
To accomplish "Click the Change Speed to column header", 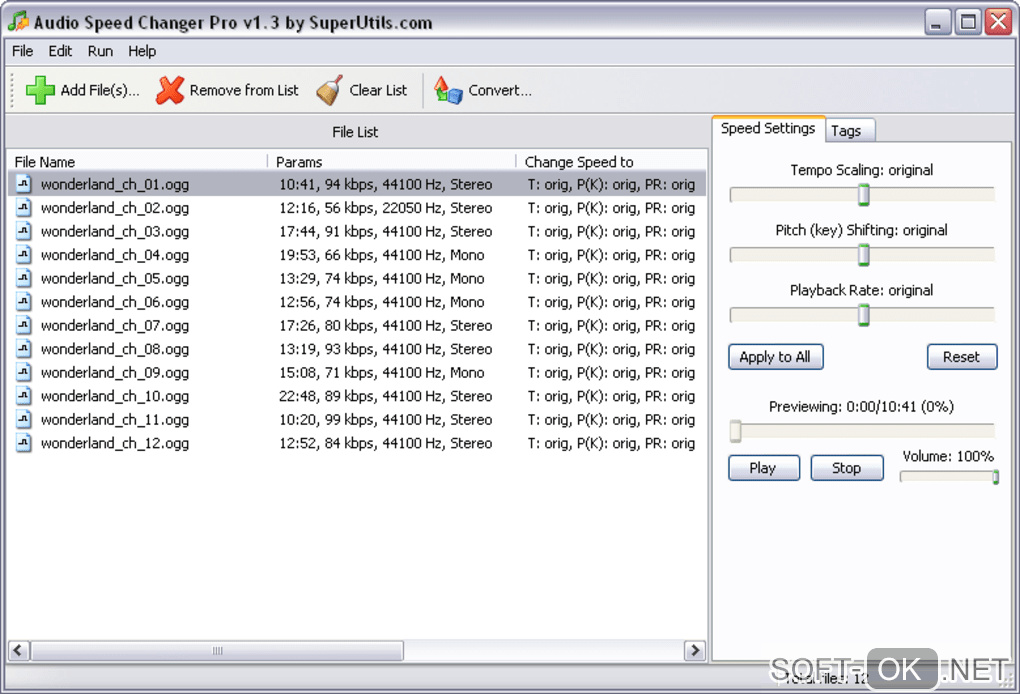I will (x=611, y=162).
